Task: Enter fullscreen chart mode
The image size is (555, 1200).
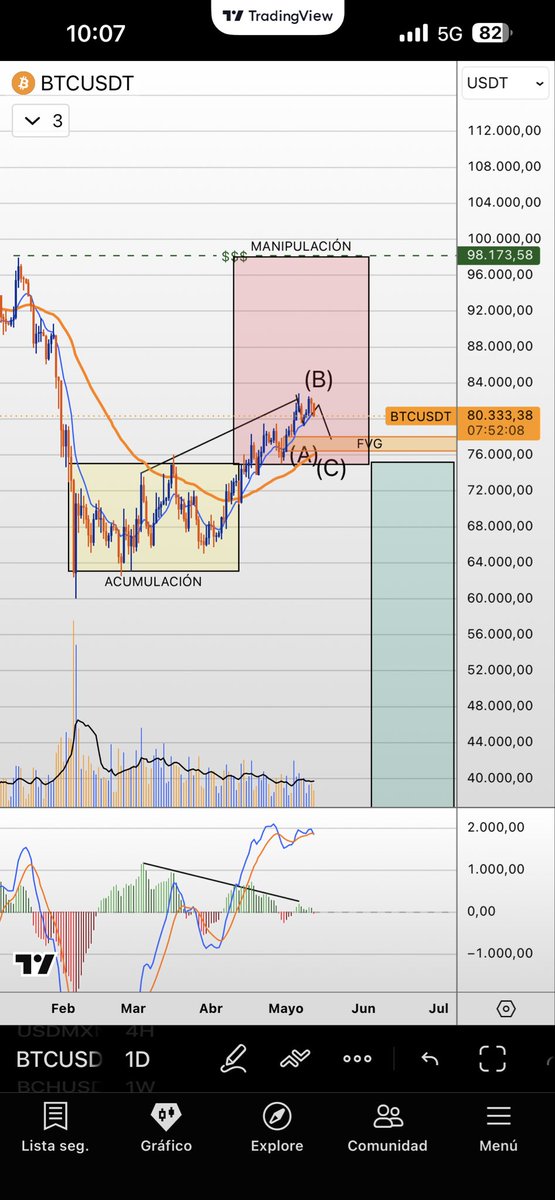Action: pyautogui.click(x=492, y=1059)
